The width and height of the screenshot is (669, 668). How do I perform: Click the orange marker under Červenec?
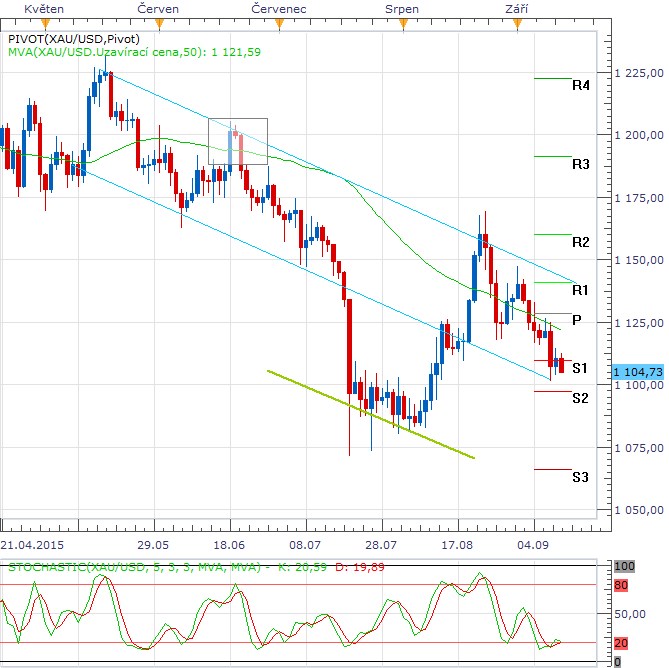click(x=280, y=21)
